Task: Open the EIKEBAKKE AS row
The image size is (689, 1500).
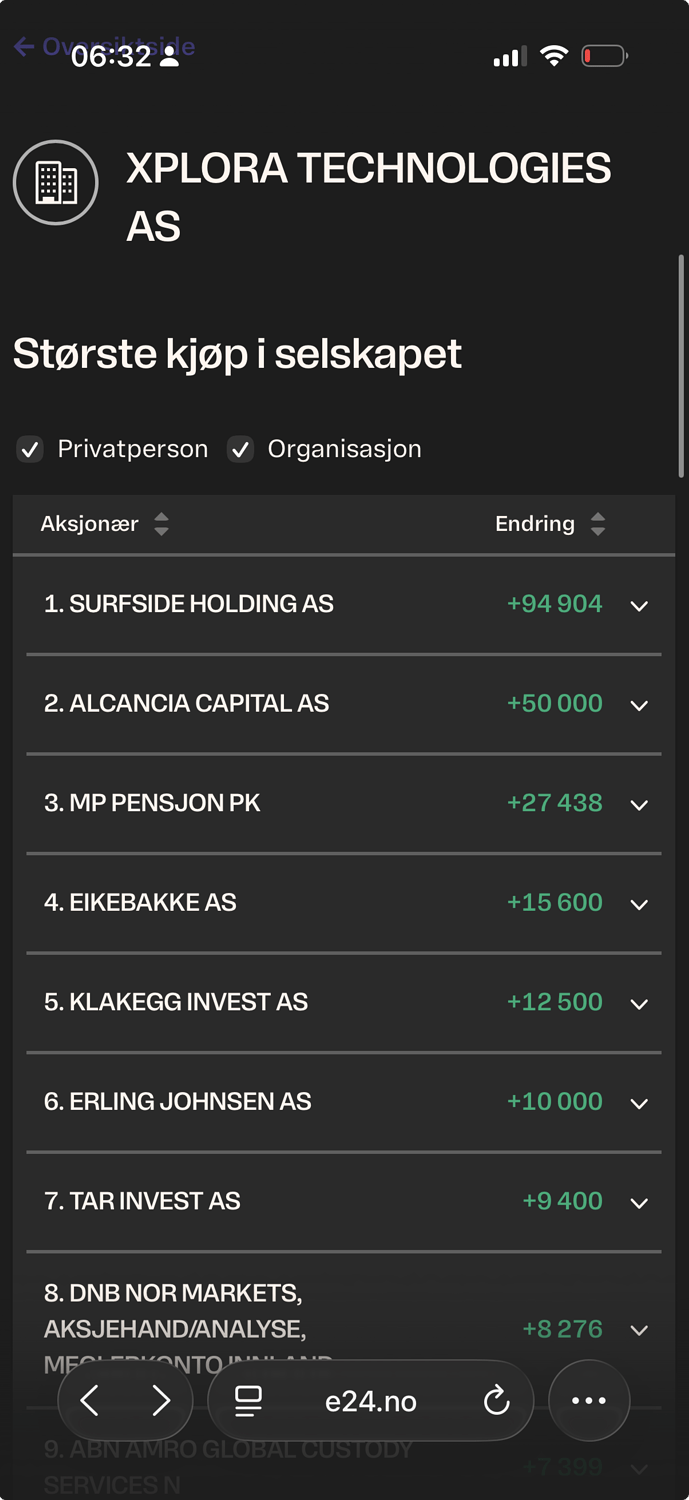Action: coord(344,903)
